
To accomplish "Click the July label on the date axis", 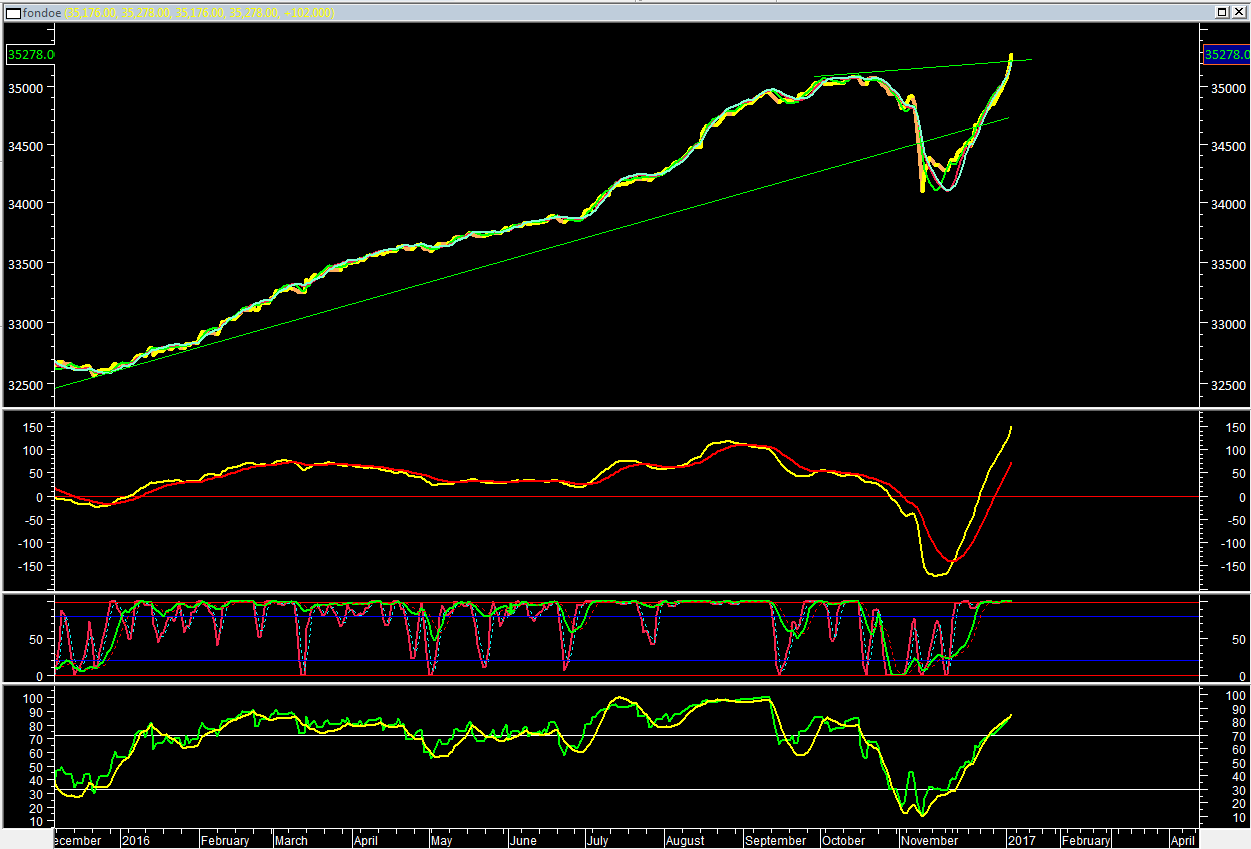I will (598, 841).
